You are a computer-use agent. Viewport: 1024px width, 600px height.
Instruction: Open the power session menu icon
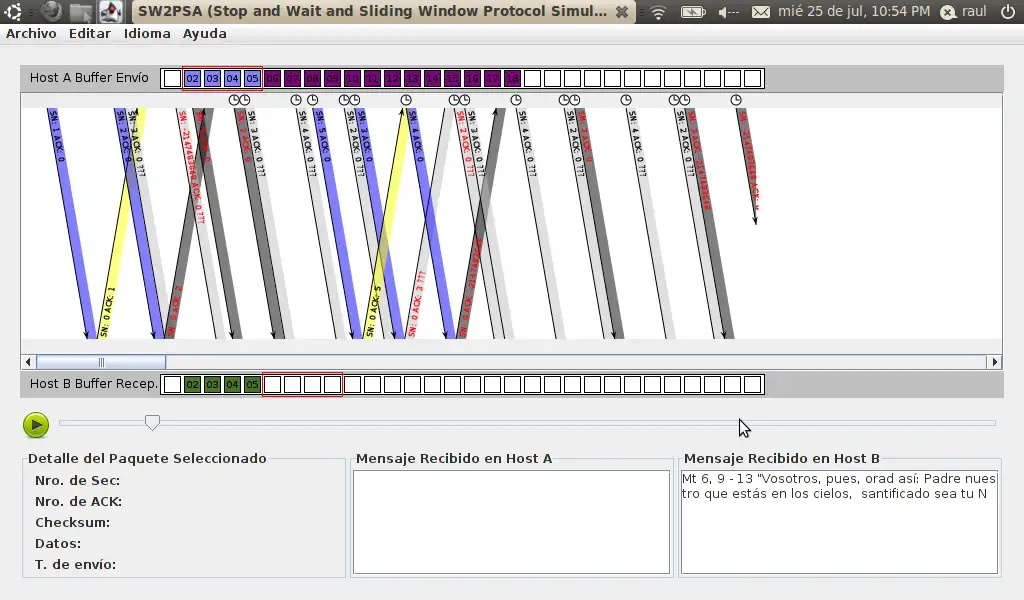point(1008,12)
